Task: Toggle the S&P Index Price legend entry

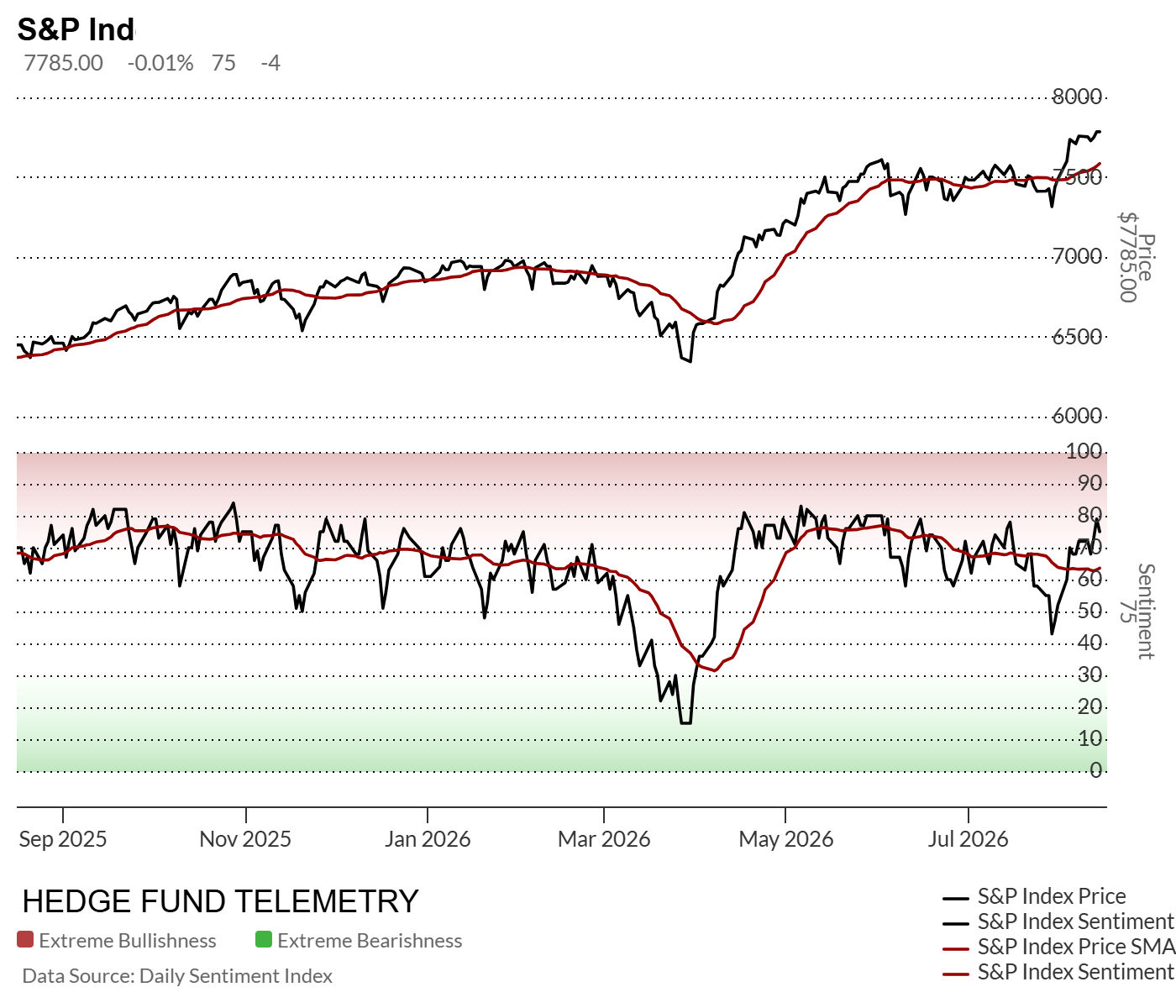Action: pyautogui.click(x=1034, y=896)
